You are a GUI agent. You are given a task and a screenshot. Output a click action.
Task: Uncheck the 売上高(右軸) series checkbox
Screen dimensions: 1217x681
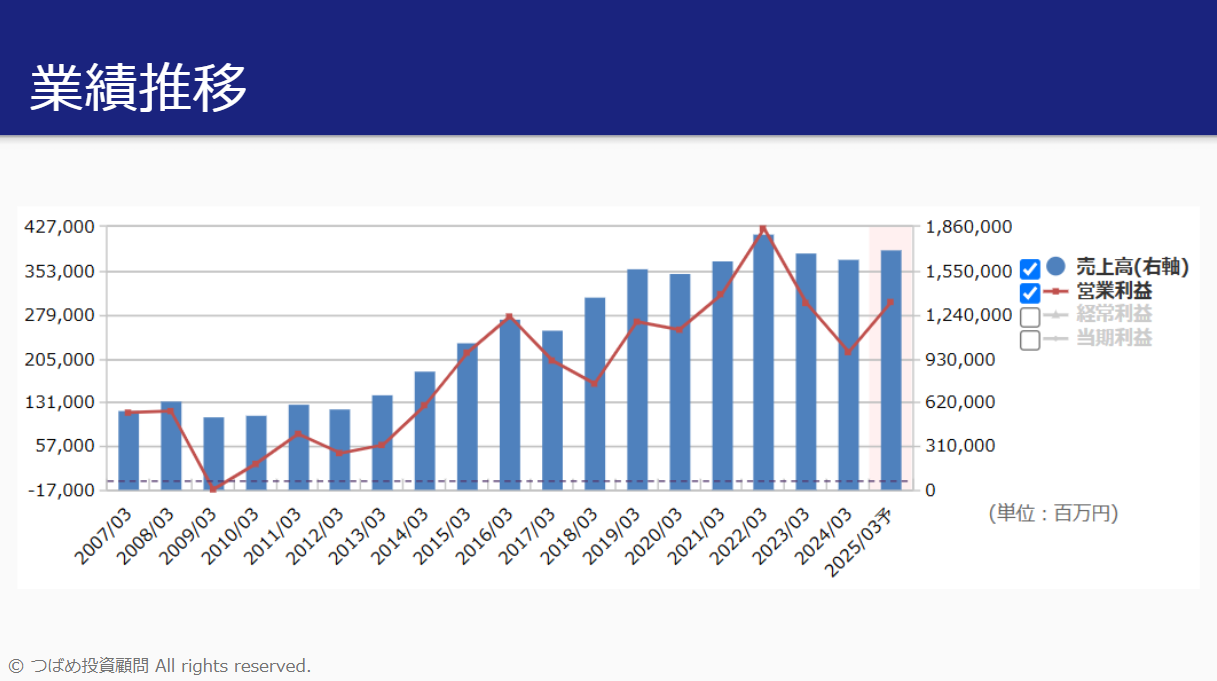1030,269
